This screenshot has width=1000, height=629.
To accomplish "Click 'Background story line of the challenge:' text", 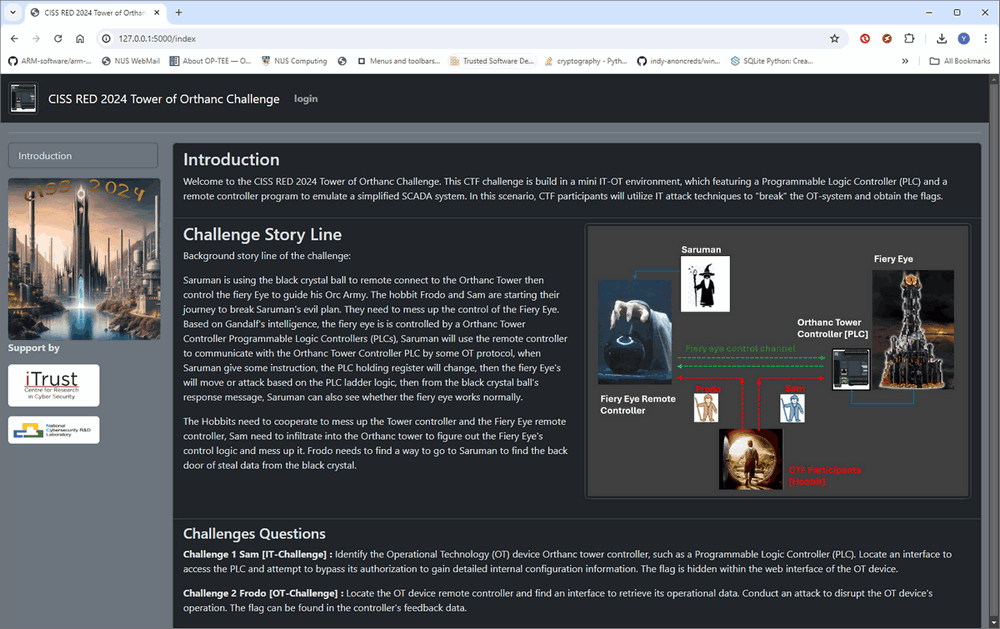I will (267, 256).
